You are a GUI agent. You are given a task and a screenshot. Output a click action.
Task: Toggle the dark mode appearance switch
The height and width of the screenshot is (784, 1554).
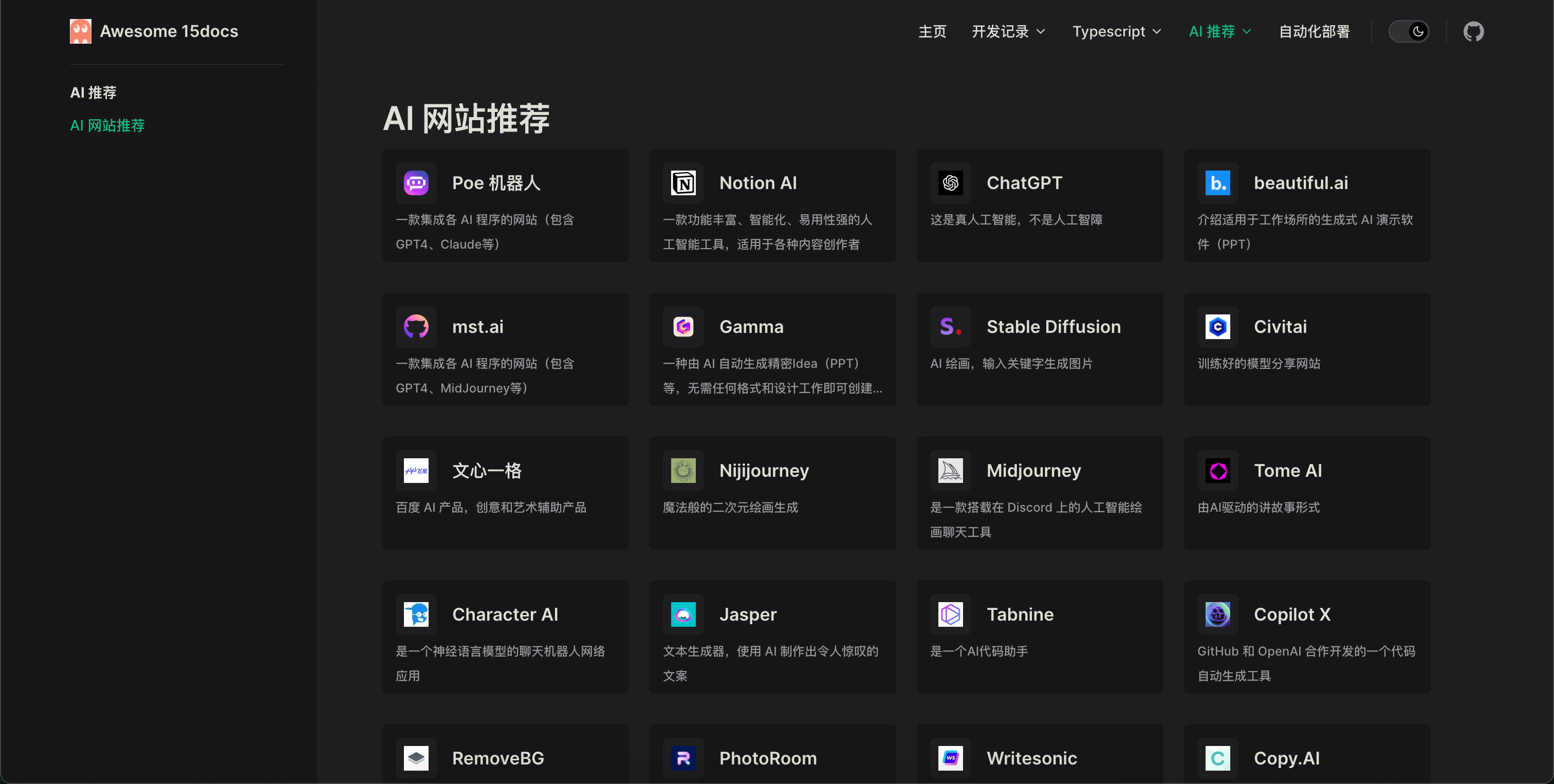click(1409, 31)
